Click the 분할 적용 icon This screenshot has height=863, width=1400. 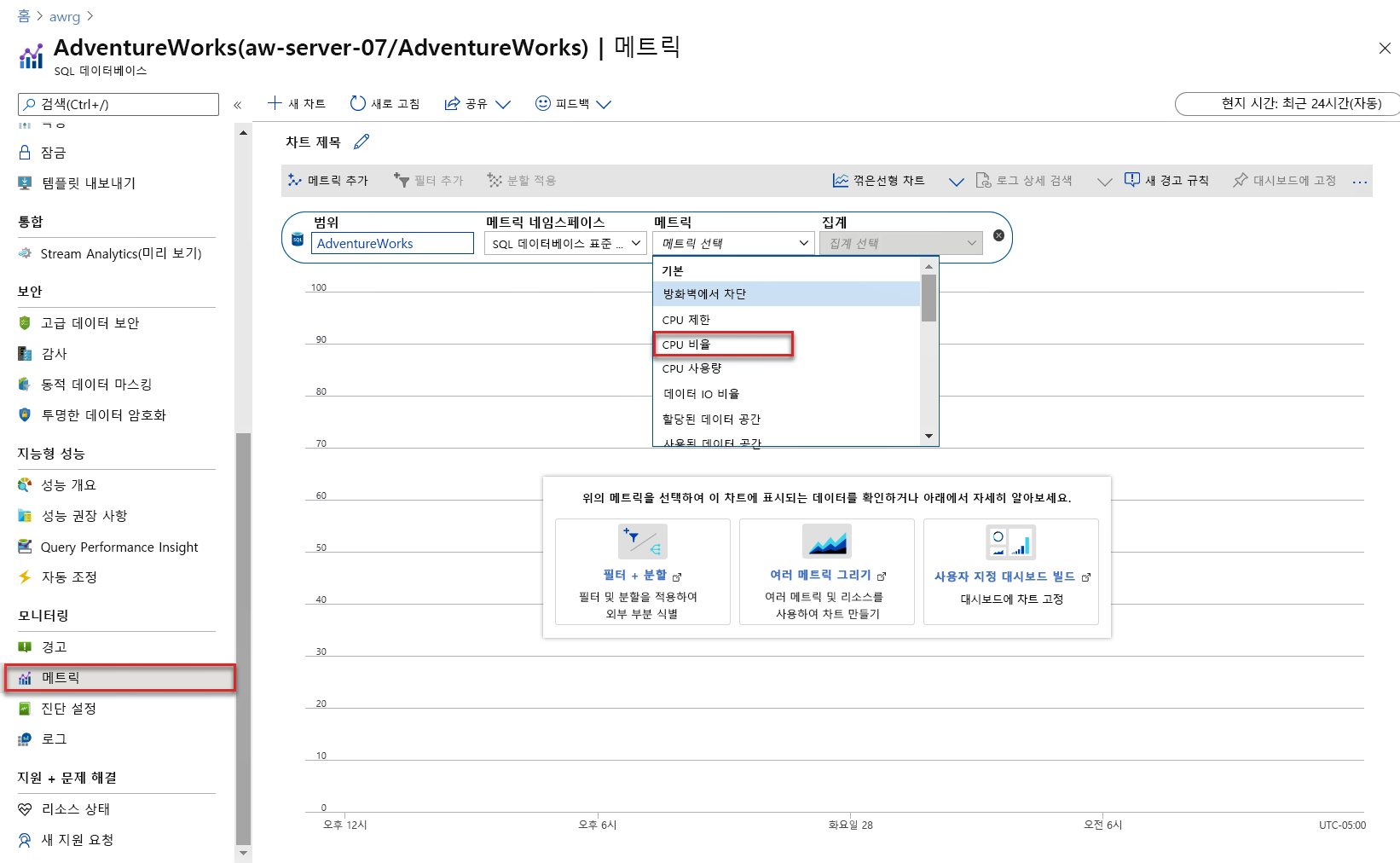tap(495, 180)
